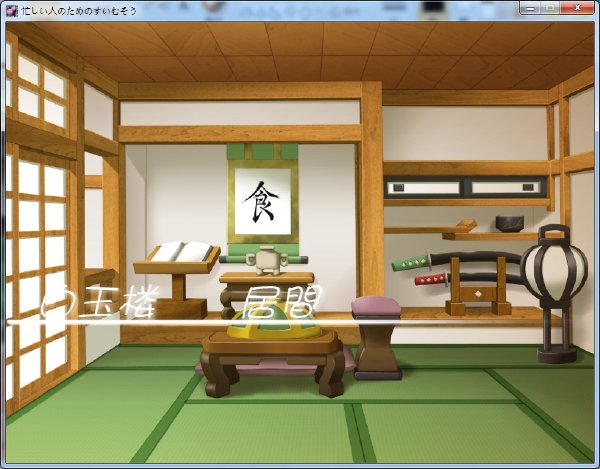Screen dimensions: 600x469
Task: Click the window title text 忙しい人のためのすいむそう
Action: tap(79, 11)
